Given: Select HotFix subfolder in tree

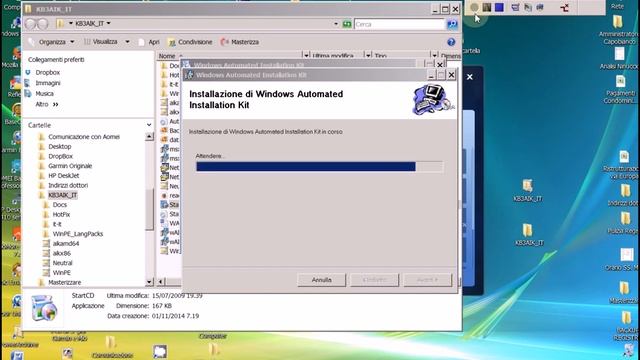Looking at the screenshot, I should [x=61, y=214].
